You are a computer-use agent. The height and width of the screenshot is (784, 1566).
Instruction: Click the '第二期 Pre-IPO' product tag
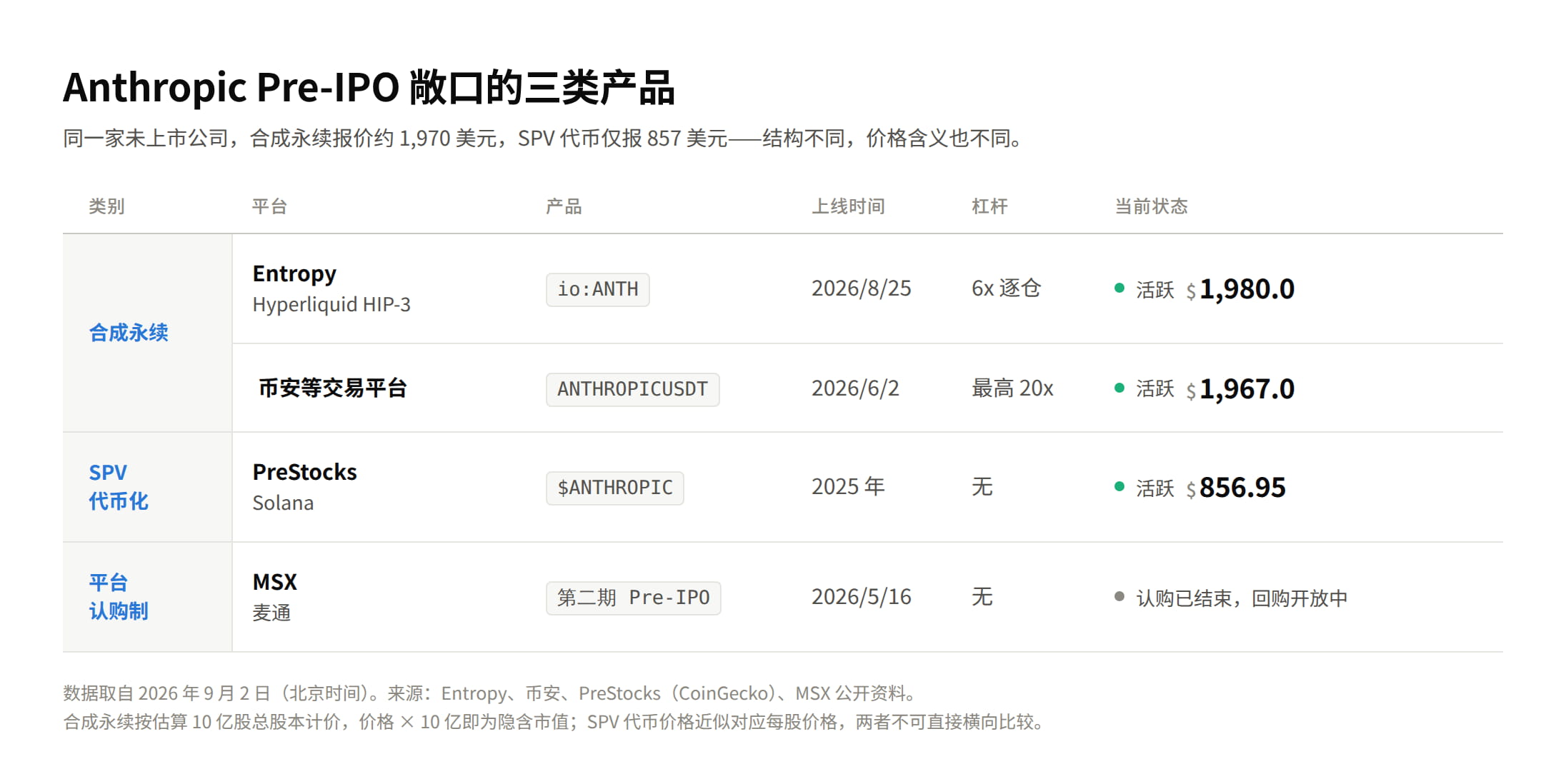(x=634, y=598)
